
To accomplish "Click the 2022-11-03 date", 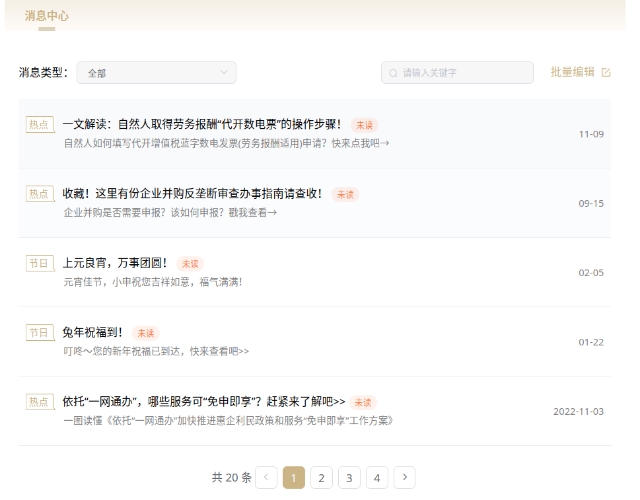I will click(578, 411).
